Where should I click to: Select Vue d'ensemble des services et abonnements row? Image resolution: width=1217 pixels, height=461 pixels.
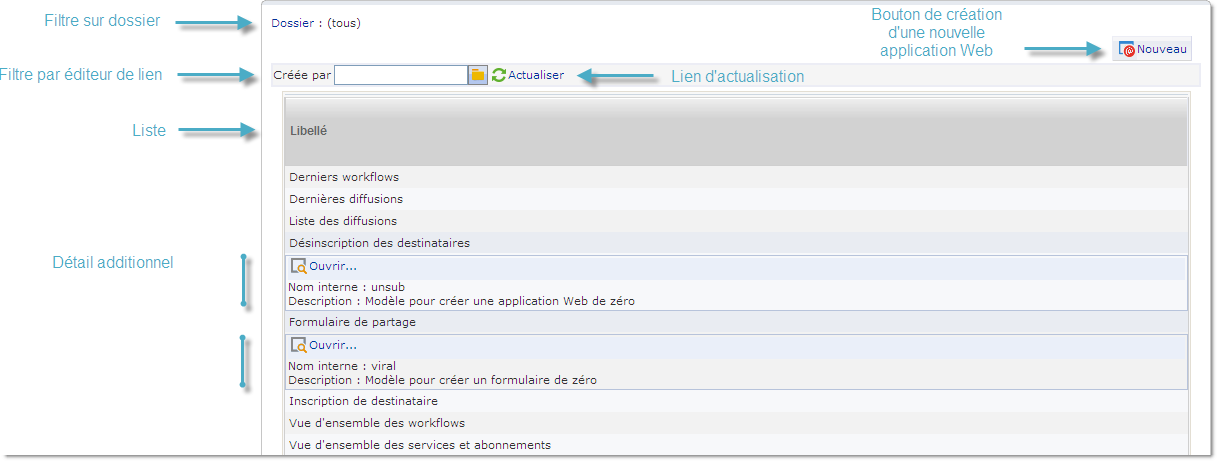(736, 445)
